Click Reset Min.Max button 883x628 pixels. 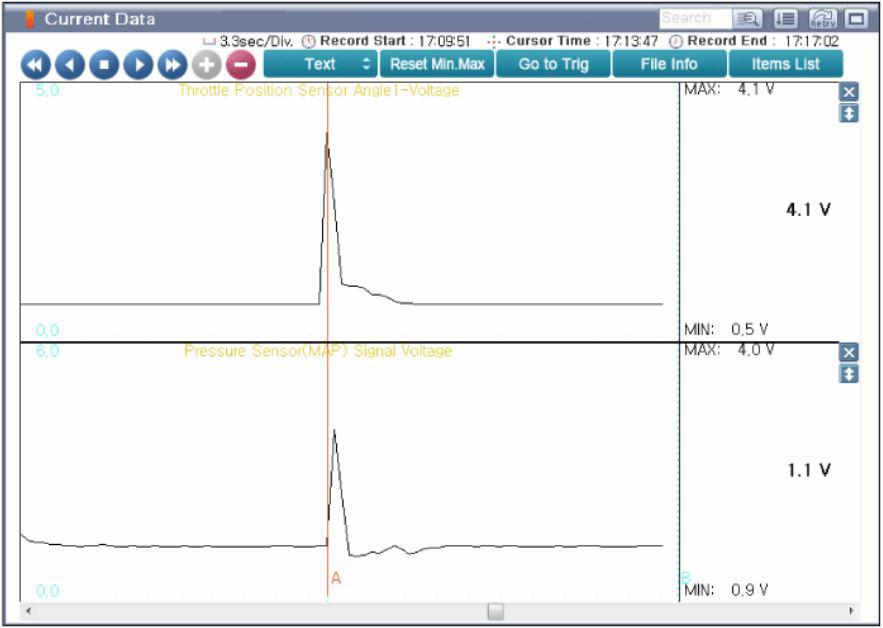pos(437,64)
